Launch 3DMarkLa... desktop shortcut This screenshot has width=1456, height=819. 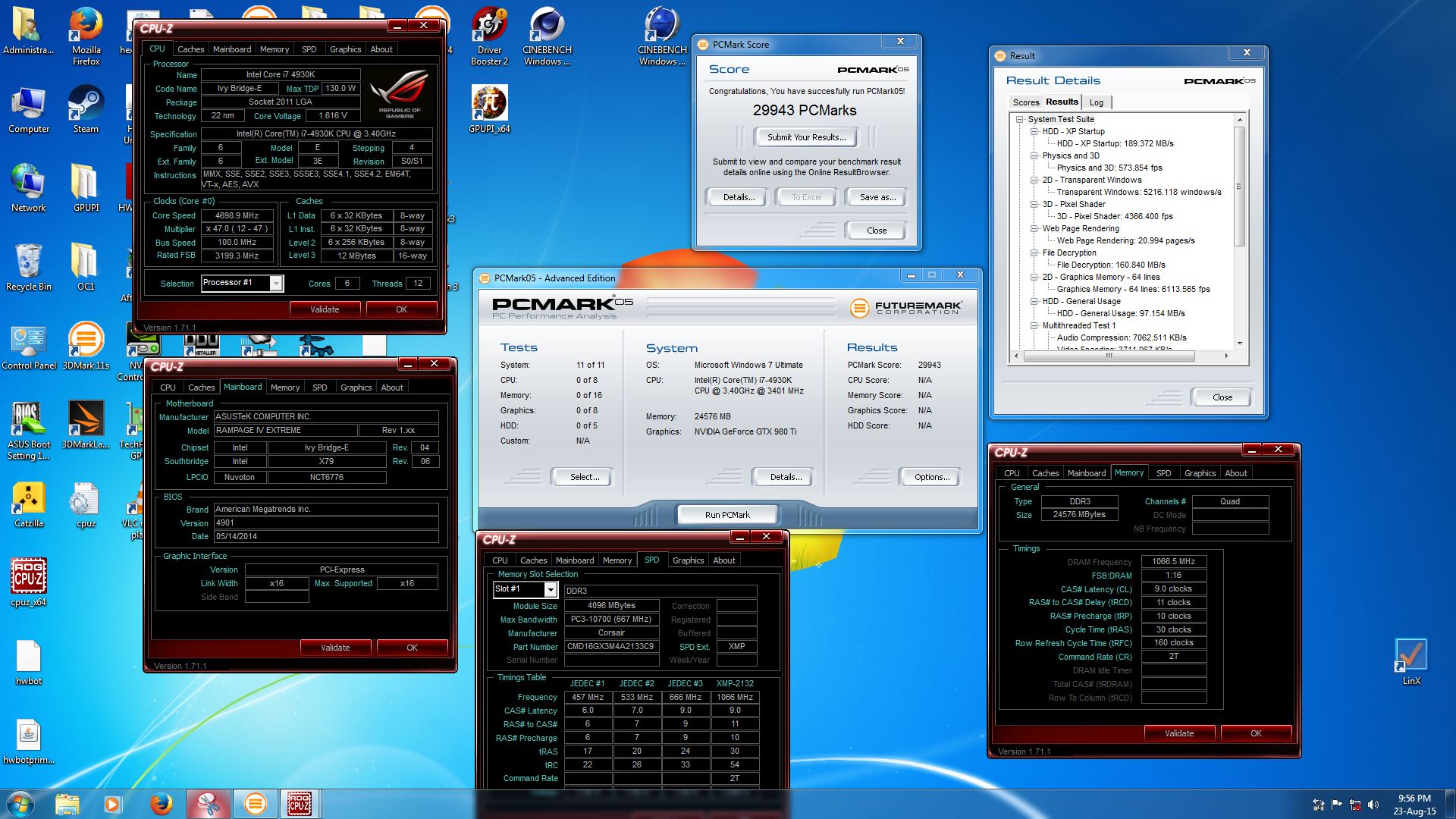tap(86, 424)
